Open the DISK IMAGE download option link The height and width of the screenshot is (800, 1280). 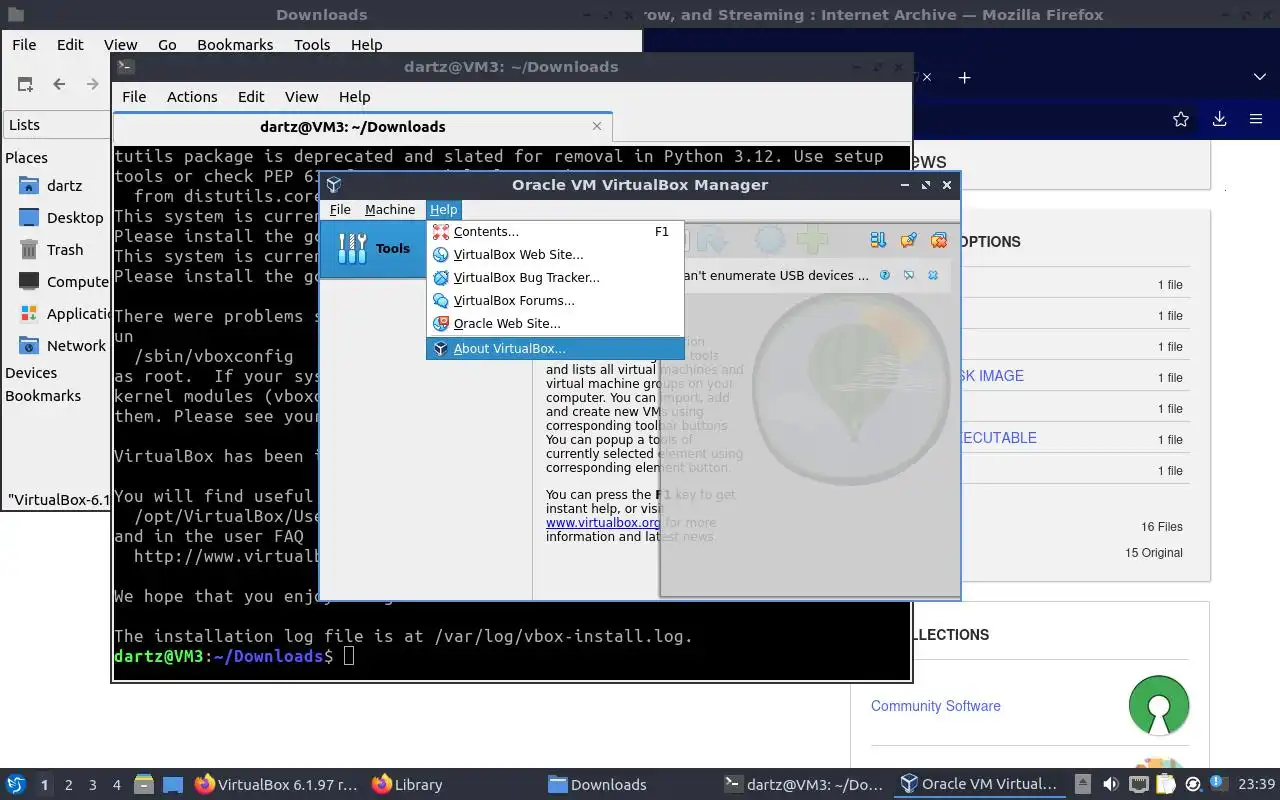(990, 375)
